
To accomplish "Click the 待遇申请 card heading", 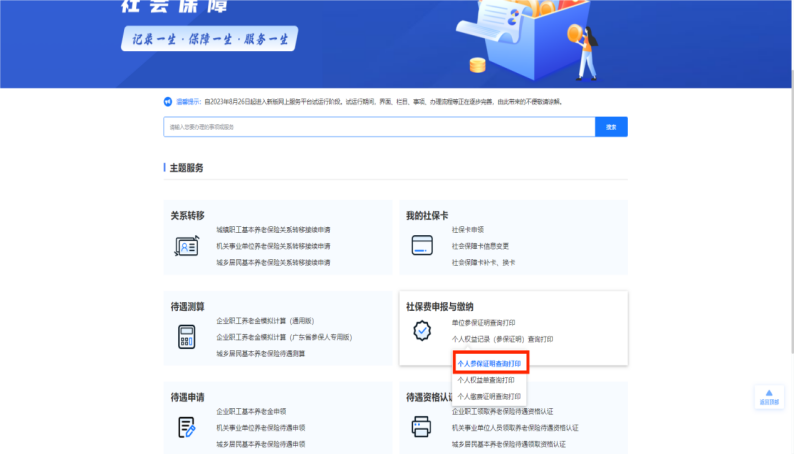I will [x=187, y=397].
